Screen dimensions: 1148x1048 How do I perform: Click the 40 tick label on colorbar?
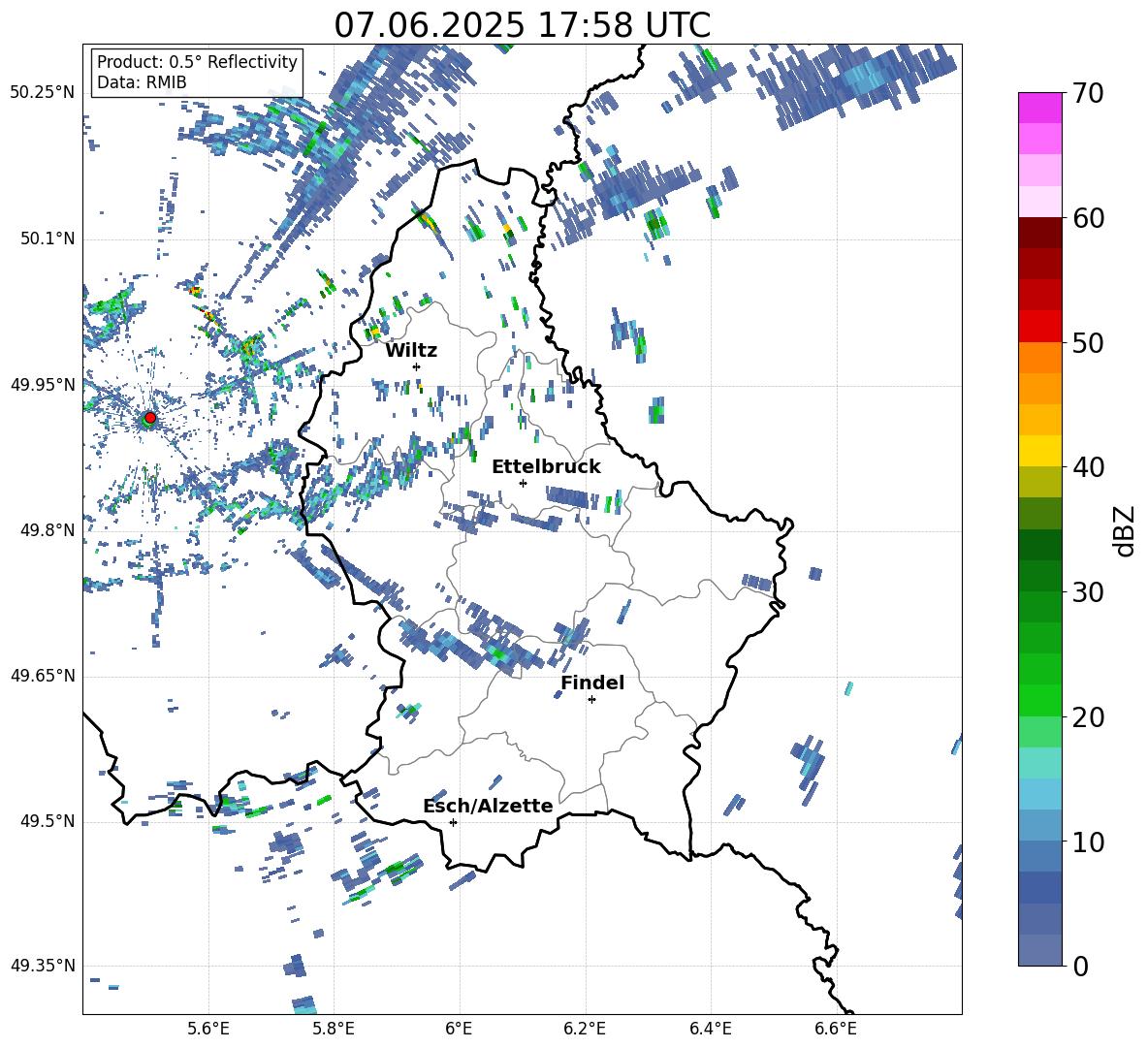(x=1087, y=467)
